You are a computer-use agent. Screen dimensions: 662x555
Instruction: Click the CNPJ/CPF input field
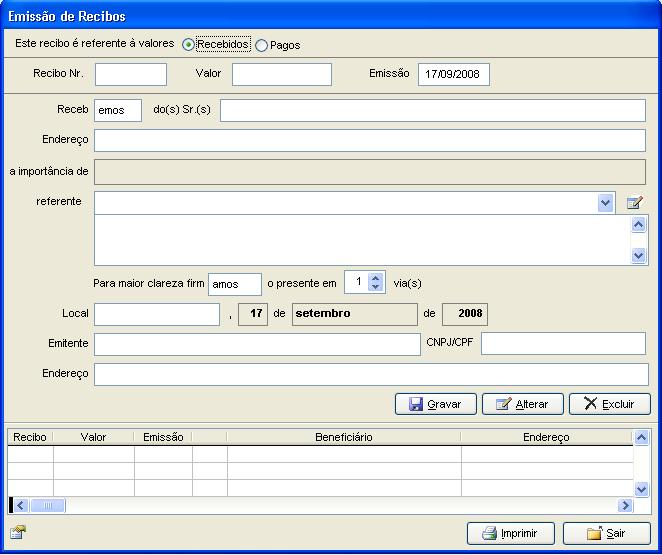(563, 344)
